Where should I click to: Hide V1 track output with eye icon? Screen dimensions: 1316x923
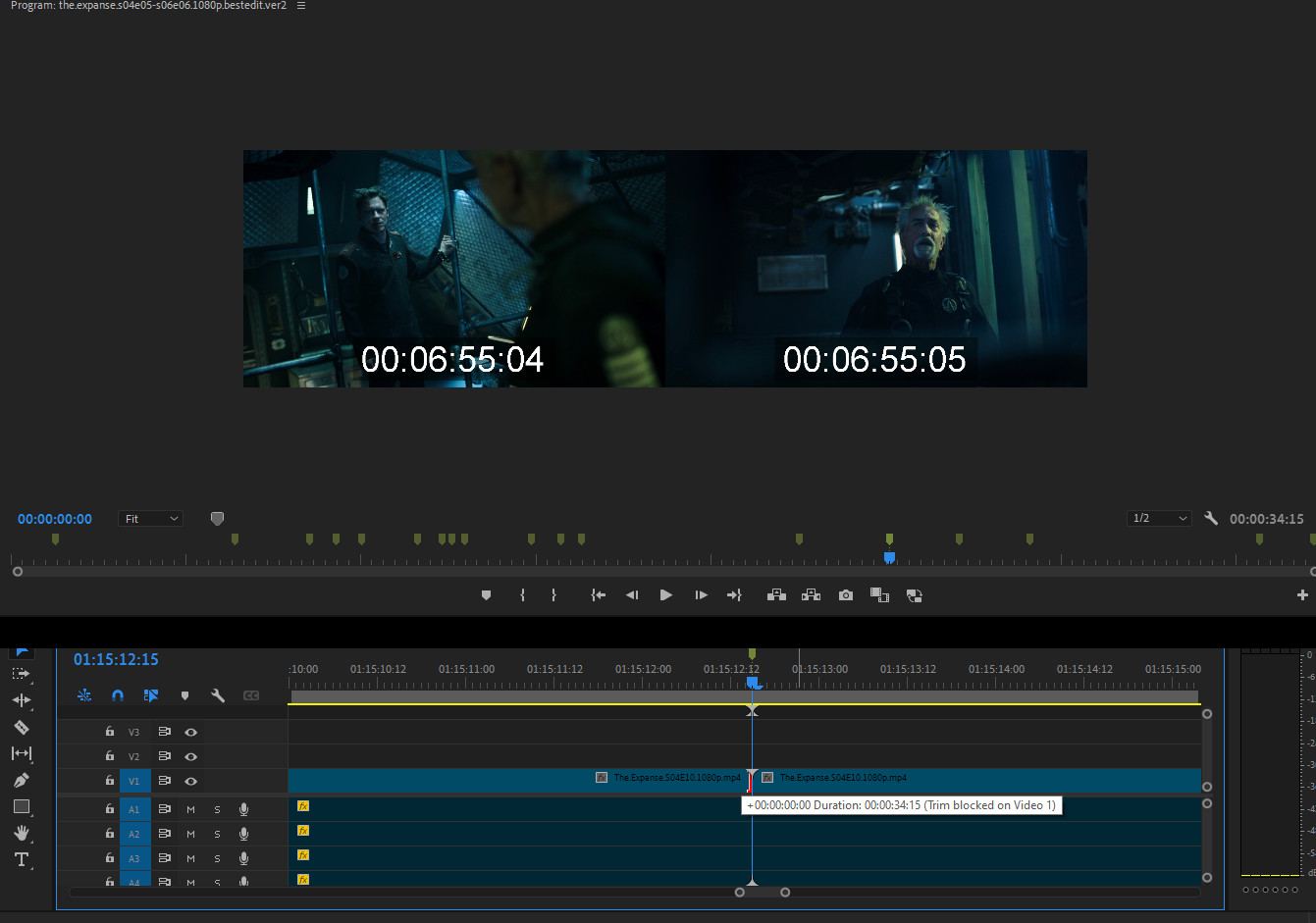pyautogui.click(x=191, y=781)
